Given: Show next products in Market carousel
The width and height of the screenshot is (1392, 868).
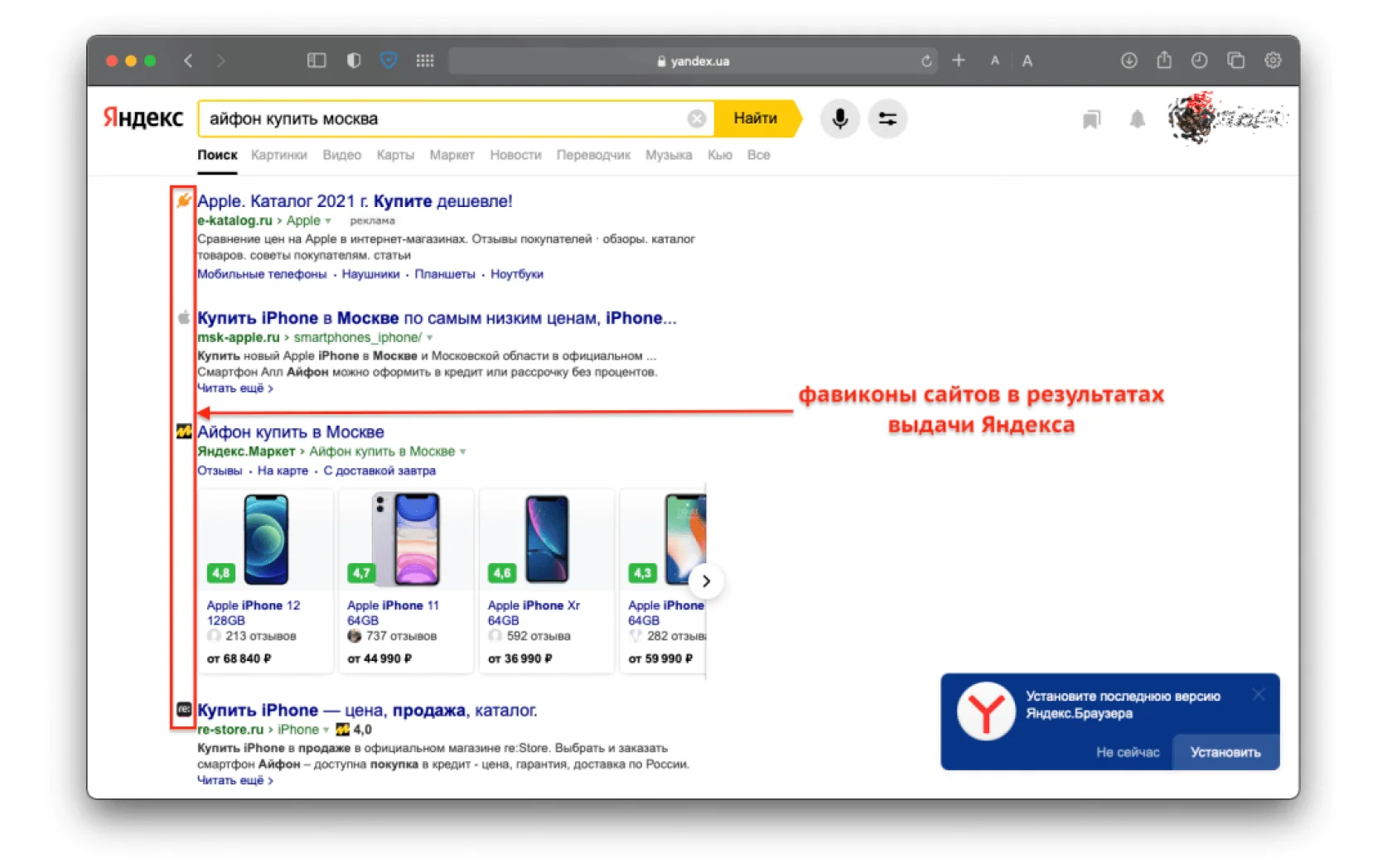Looking at the screenshot, I should (x=706, y=581).
